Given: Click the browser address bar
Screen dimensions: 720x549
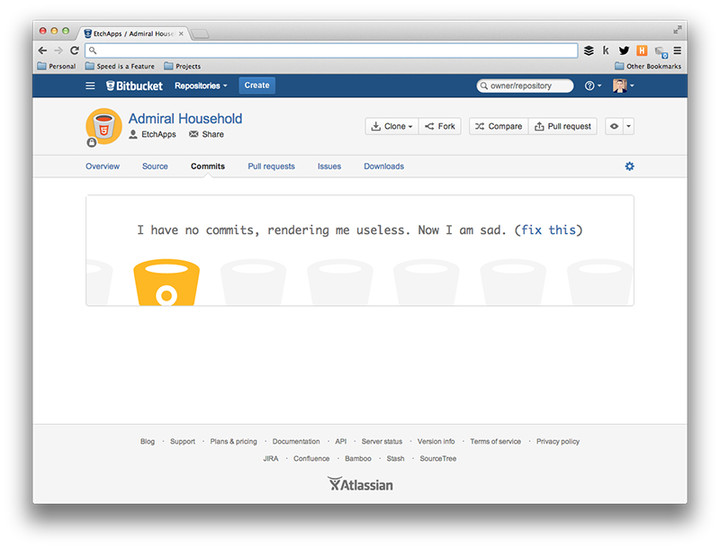Looking at the screenshot, I should tap(331, 50).
